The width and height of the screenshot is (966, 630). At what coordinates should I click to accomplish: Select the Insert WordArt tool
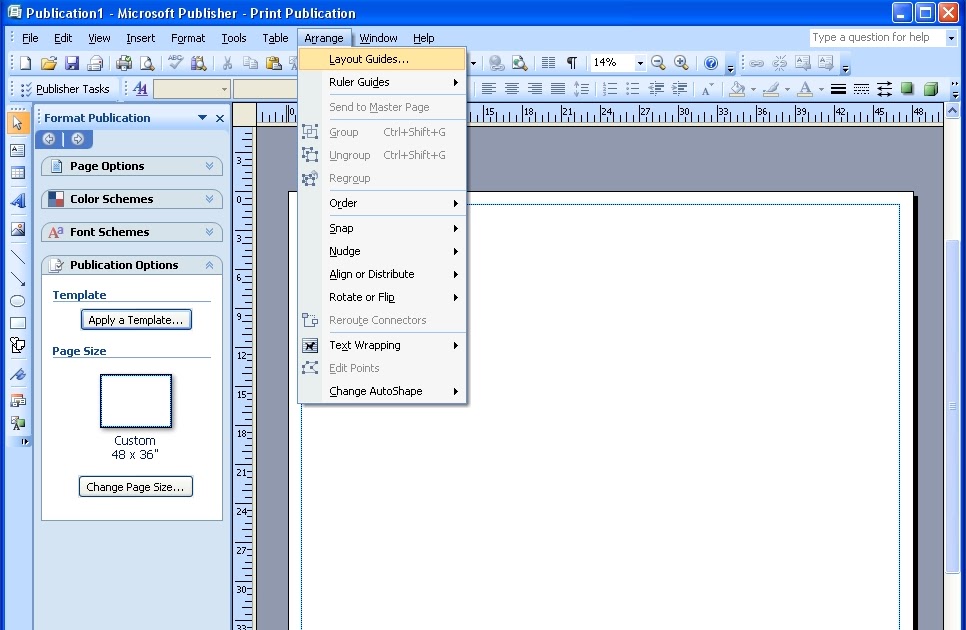[x=17, y=200]
